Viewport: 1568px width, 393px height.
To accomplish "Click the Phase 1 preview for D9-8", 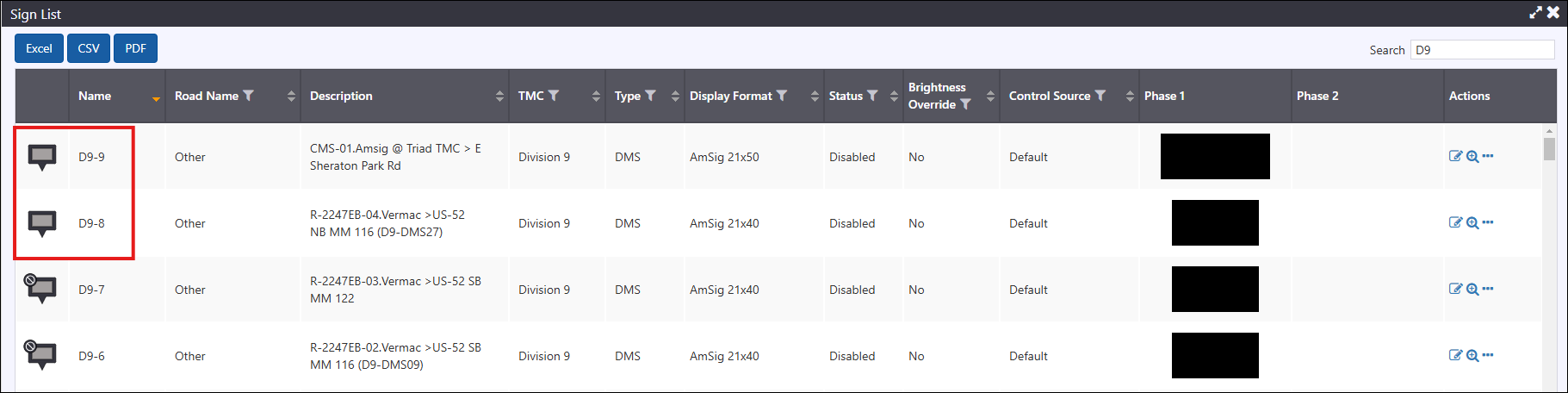I will point(1215,222).
